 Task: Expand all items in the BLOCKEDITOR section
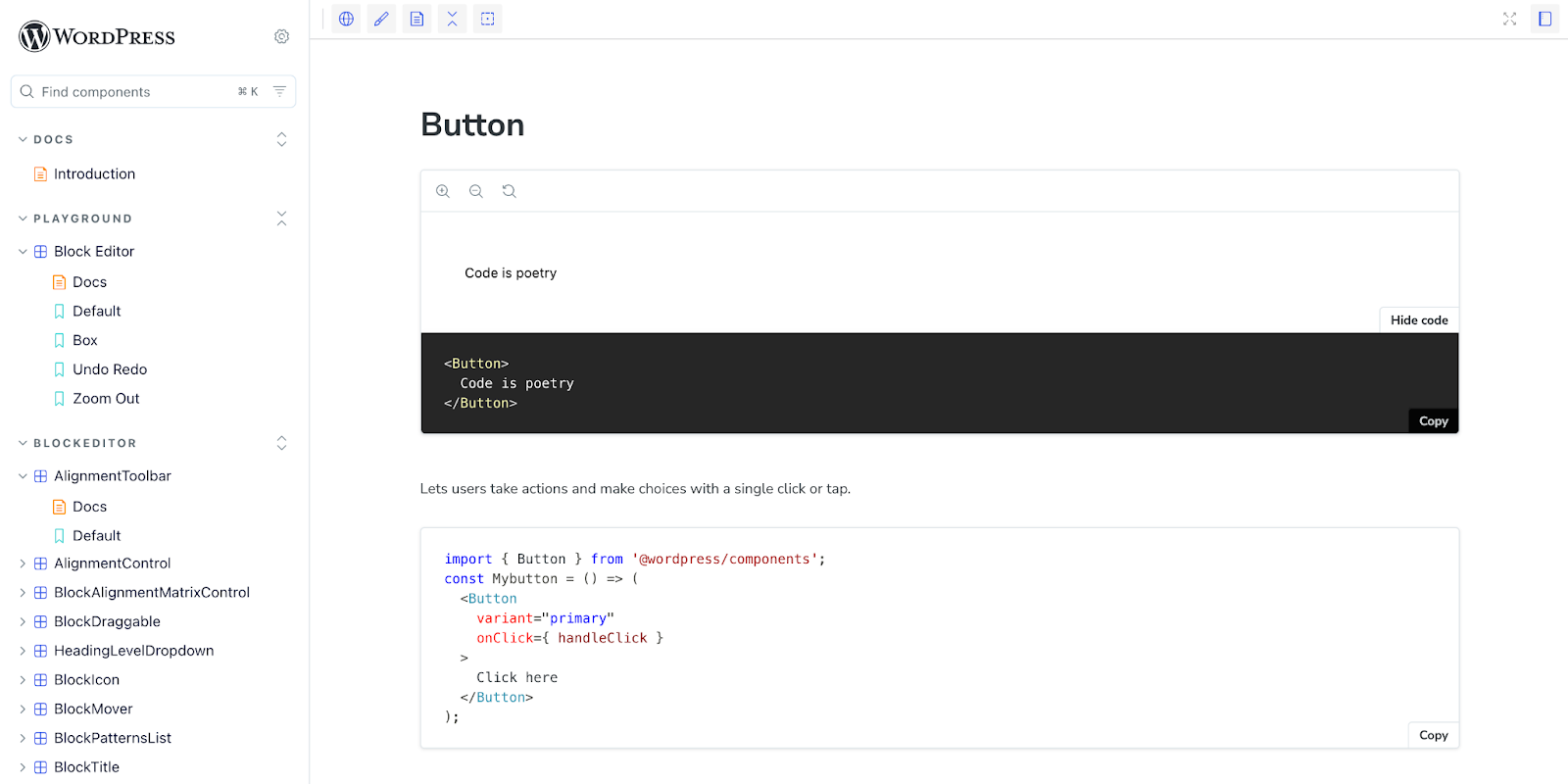(281, 443)
